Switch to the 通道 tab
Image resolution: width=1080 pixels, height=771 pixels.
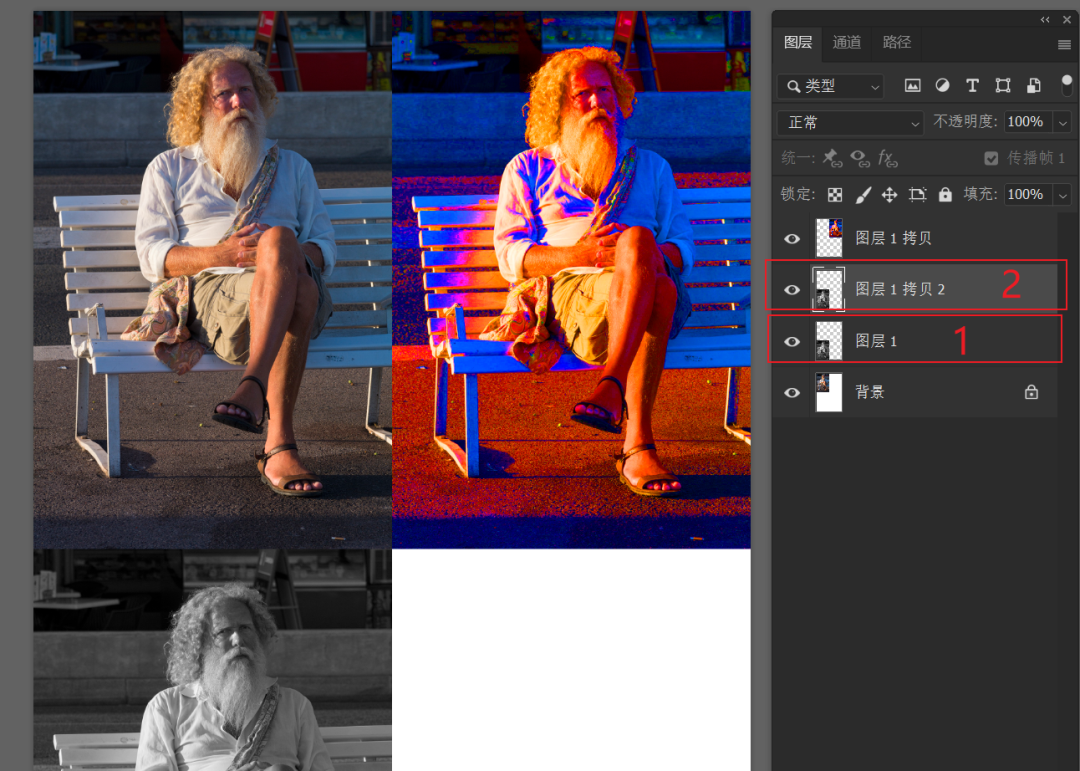pyautogui.click(x=847, y=43)
